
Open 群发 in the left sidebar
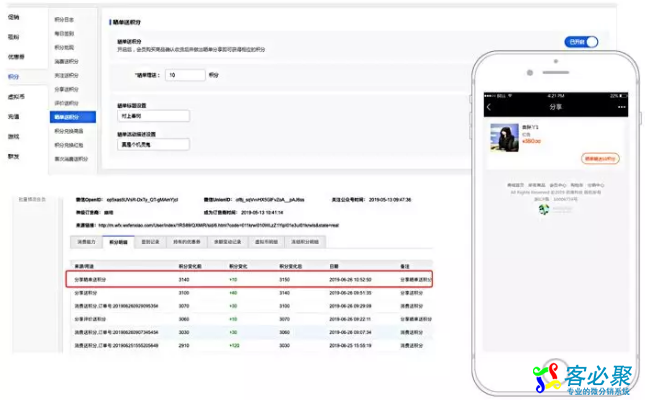(x=13, y=156)
